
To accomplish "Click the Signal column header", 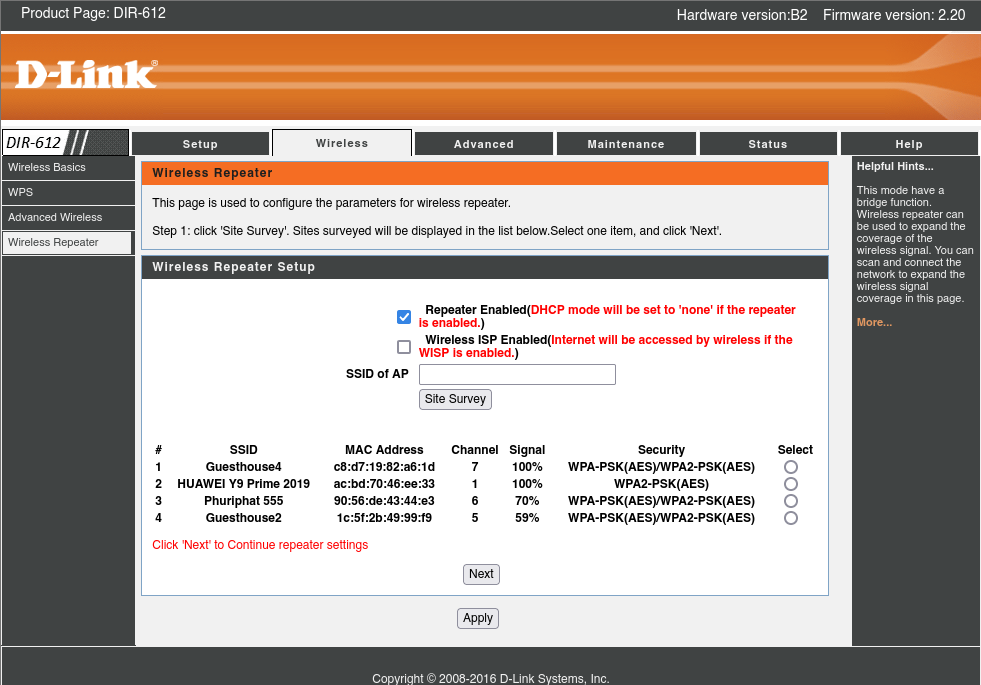I will (527, 450).
